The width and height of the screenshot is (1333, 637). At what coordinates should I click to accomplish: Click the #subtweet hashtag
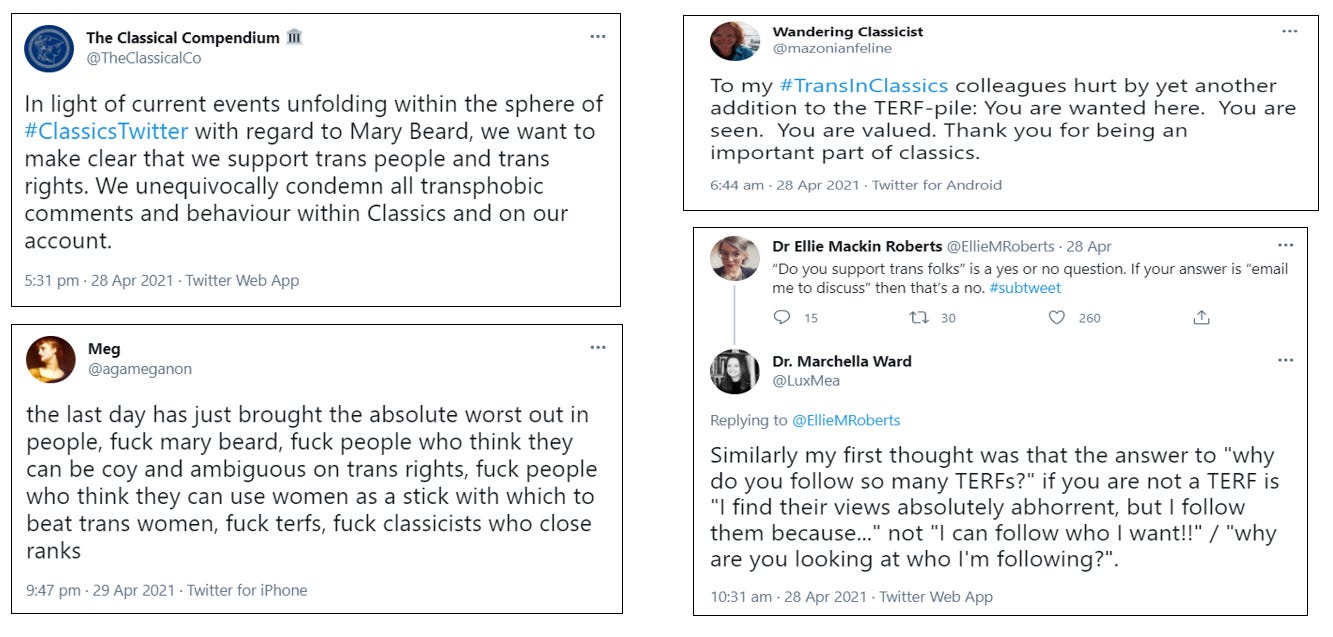(x=1025, y=288)
